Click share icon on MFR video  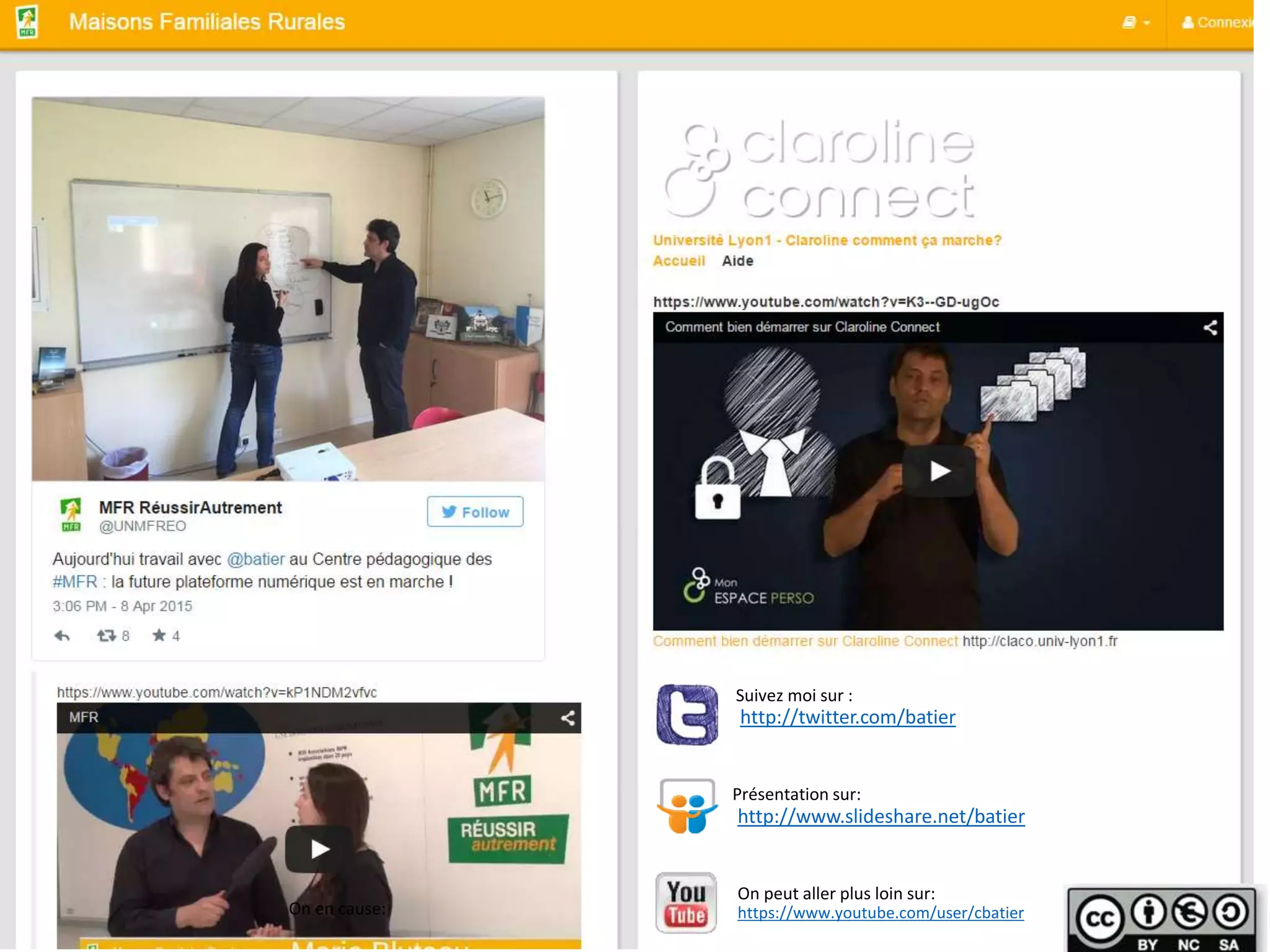coord(567,718)
